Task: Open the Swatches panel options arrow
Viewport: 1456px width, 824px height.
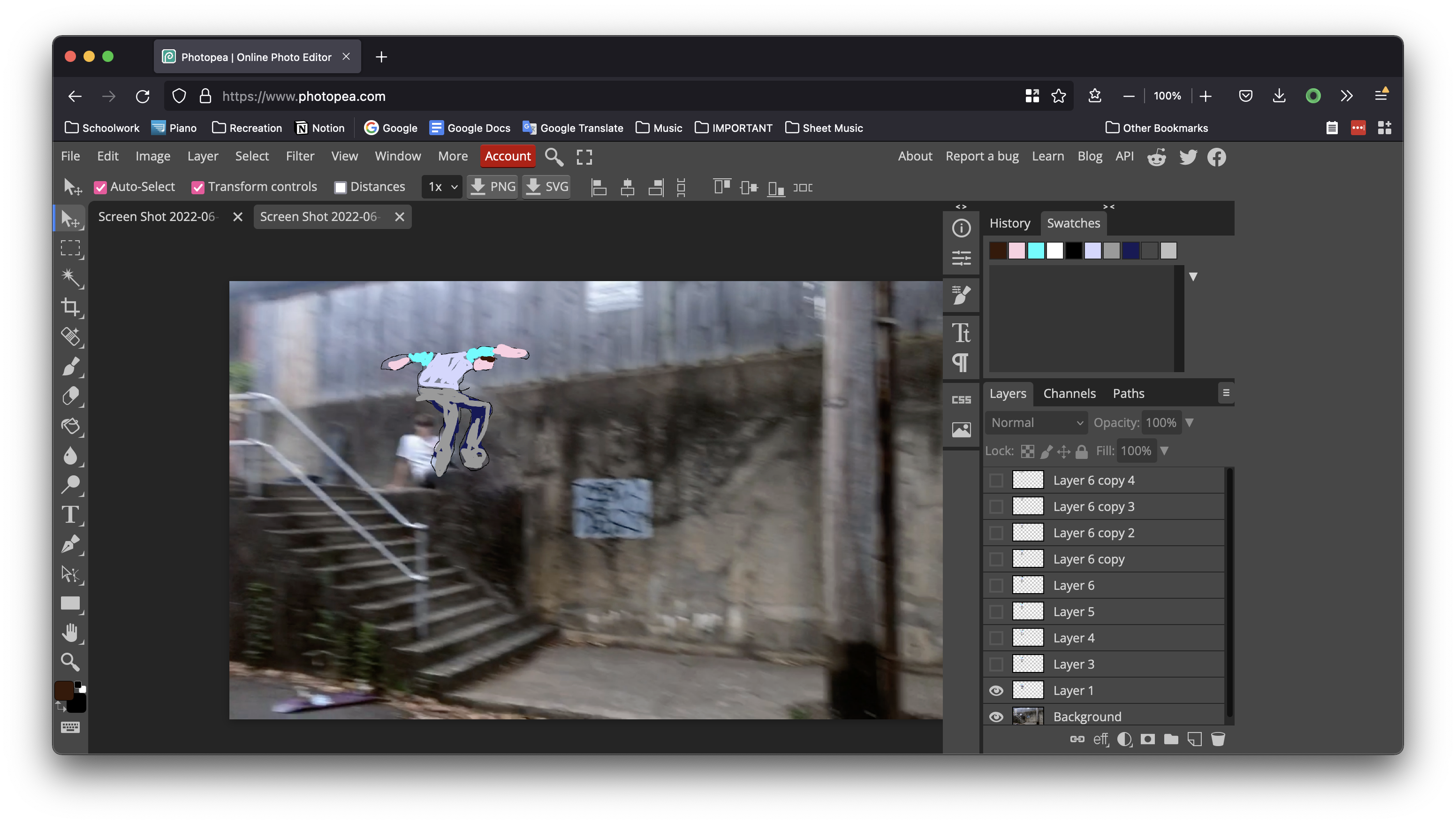Action: coord(1193,277)
